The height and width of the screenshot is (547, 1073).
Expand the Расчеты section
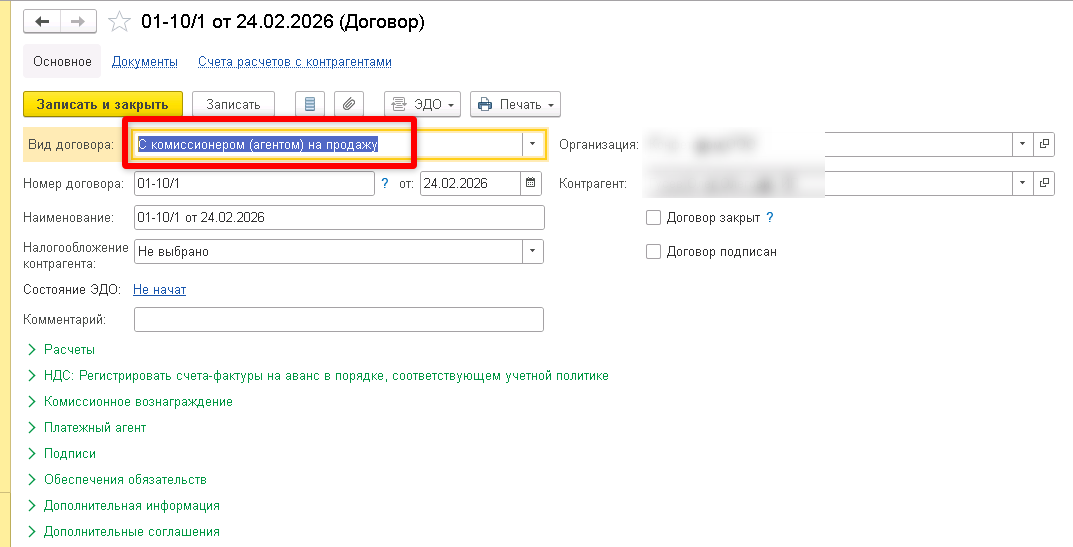click(x=61, y=350)
